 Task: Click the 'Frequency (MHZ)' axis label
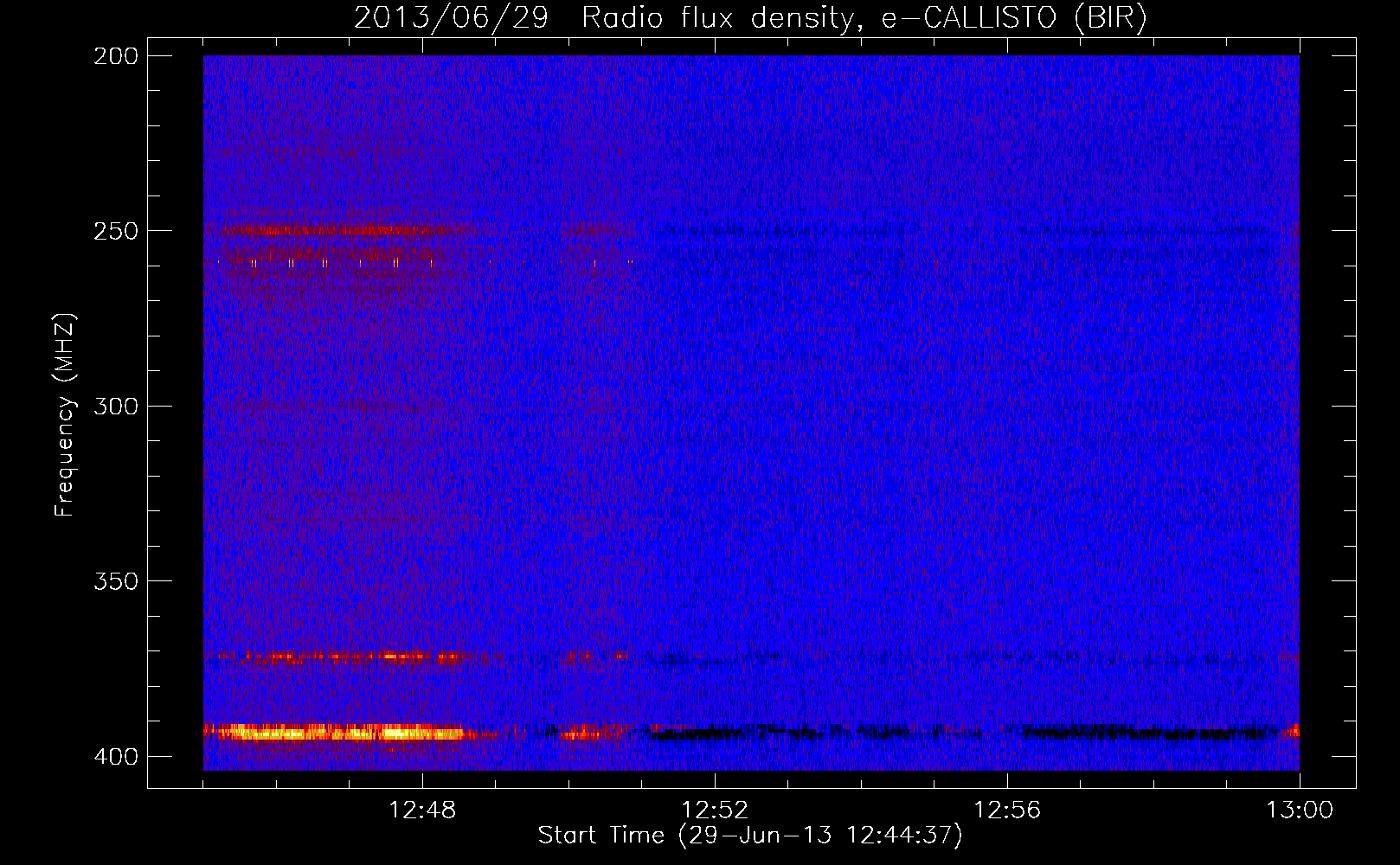tap(65, 414)
